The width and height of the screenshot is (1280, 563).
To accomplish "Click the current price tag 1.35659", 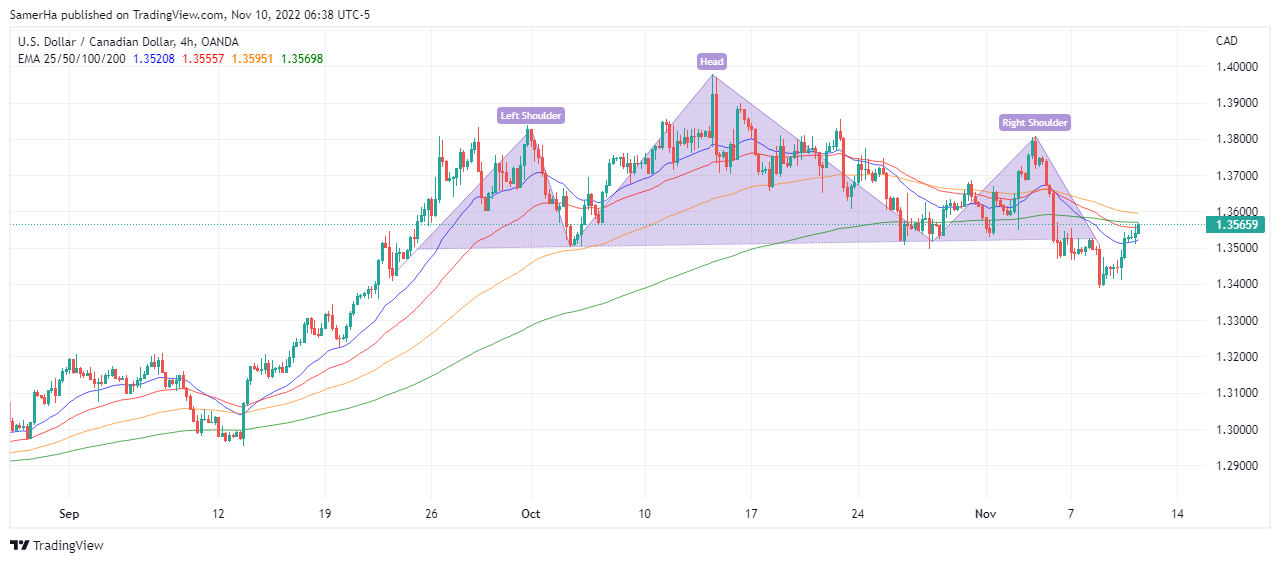I will 1237,225.
